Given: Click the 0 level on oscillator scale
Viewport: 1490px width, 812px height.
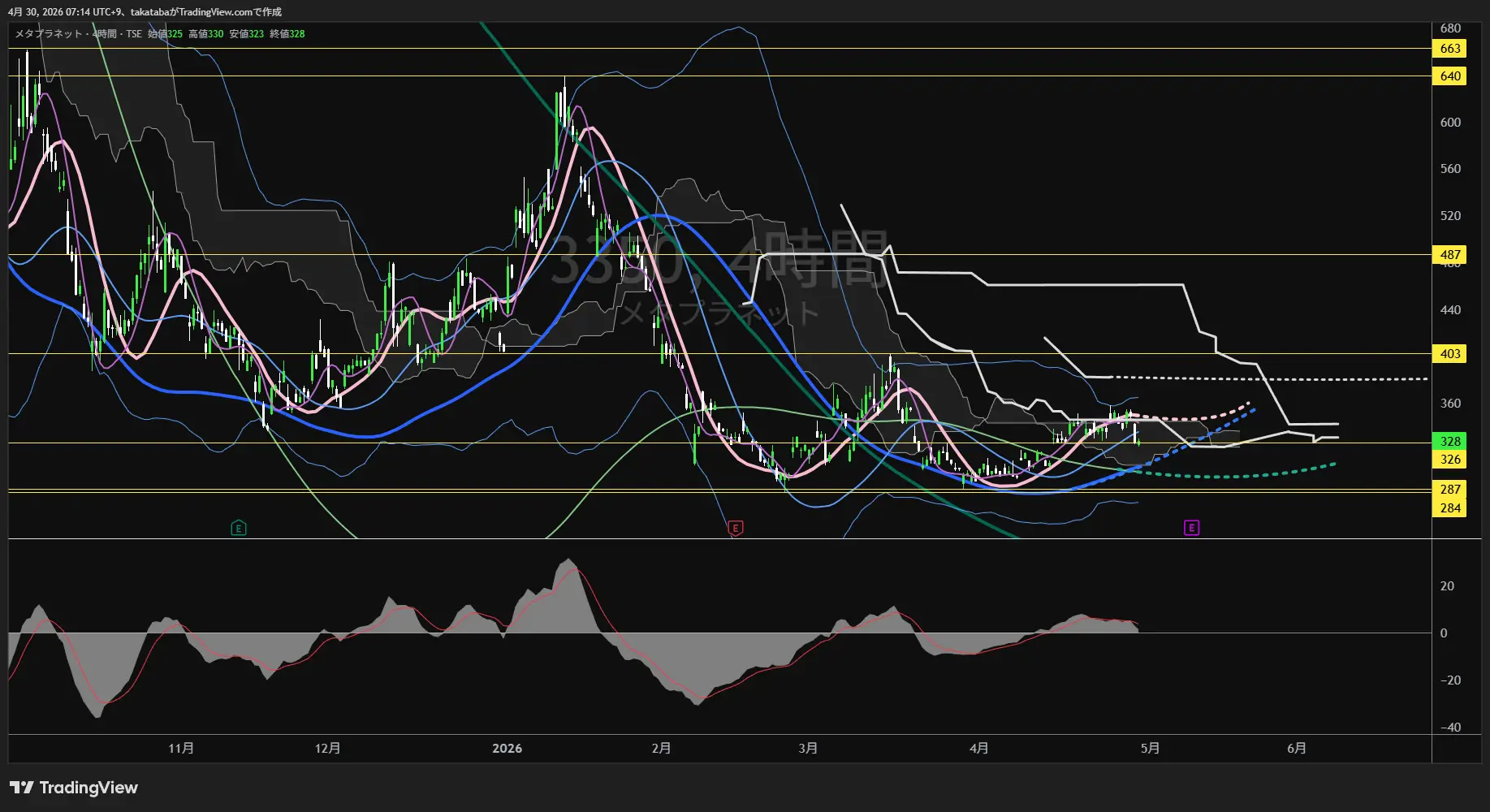Looking at the screenshot, I should pos(1443,633).
